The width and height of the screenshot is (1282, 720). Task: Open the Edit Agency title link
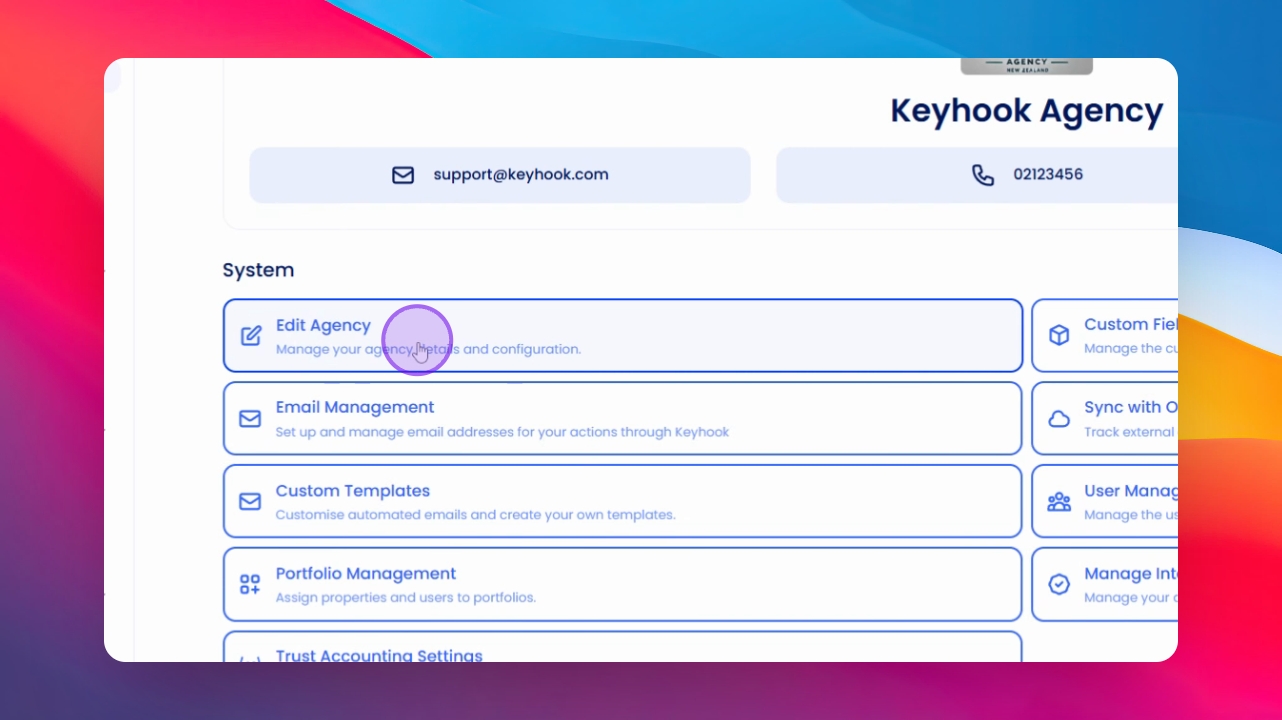pyautogui.click(x=323, y=325)
